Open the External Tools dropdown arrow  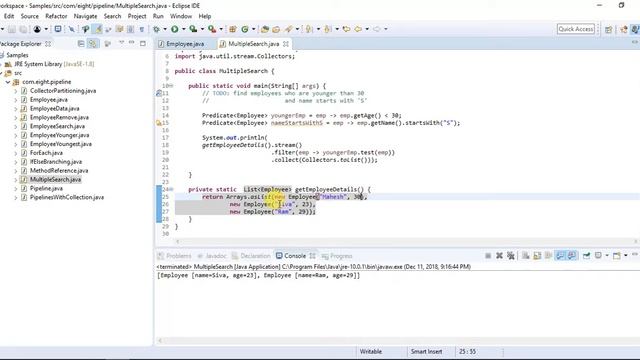[221, 29]
